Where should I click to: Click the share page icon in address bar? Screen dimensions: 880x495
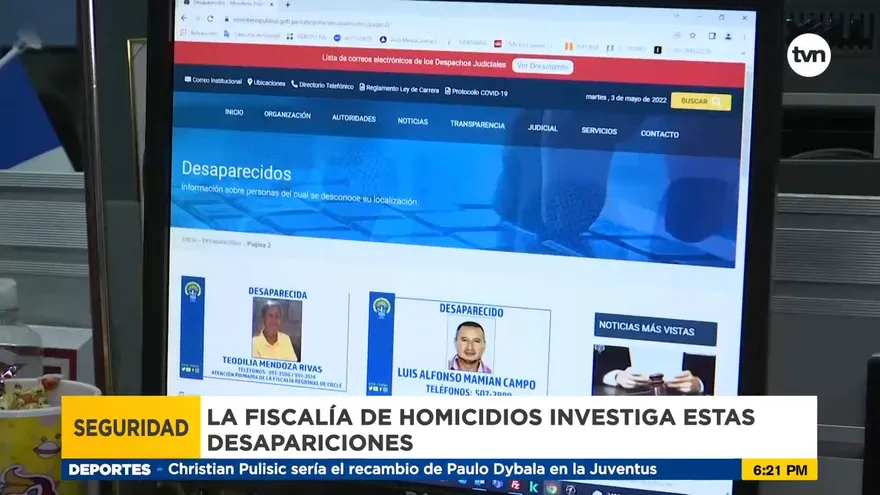[x=677, y=35]
